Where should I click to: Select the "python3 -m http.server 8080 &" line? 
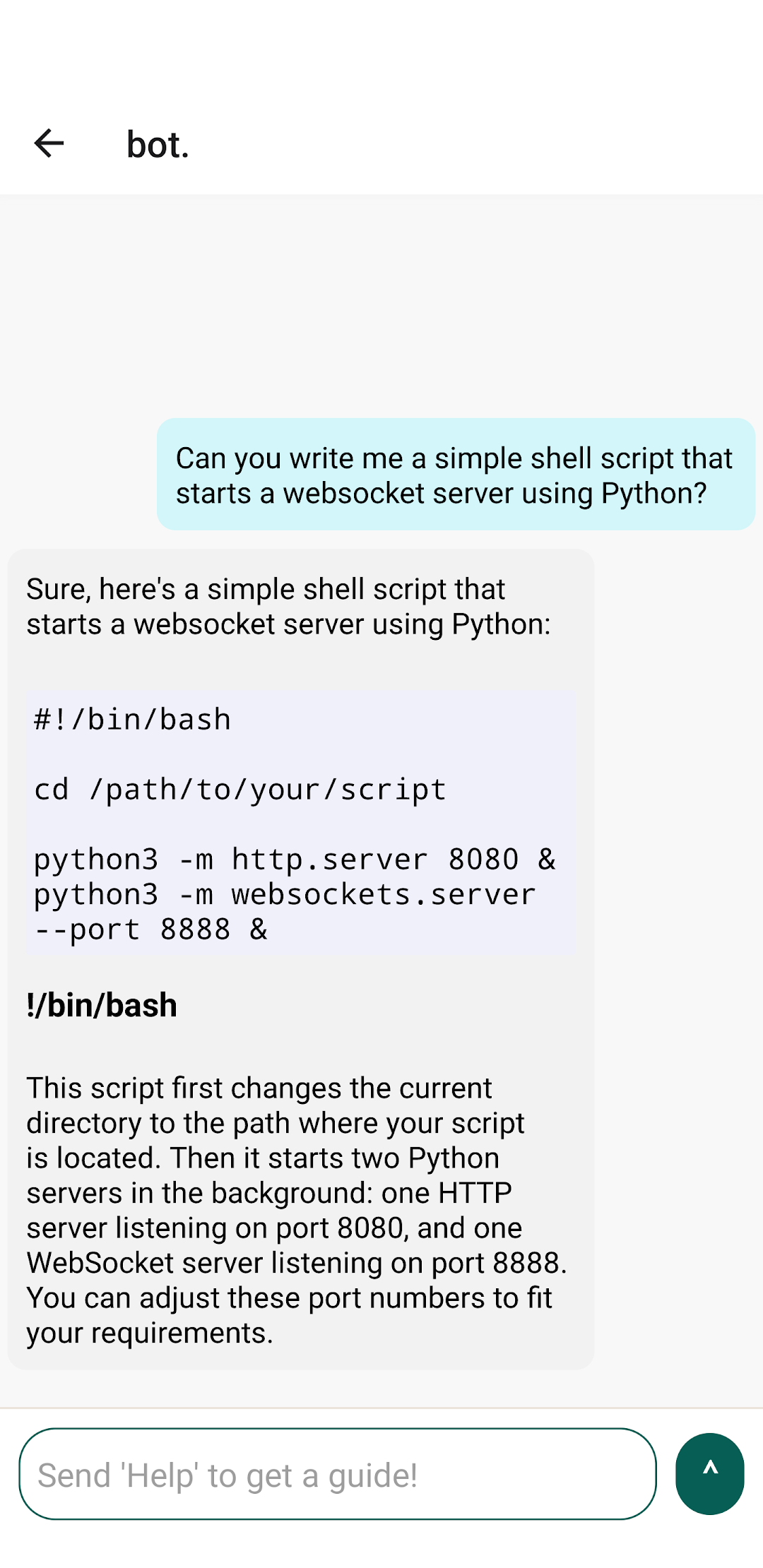click(x=295, y=859)
